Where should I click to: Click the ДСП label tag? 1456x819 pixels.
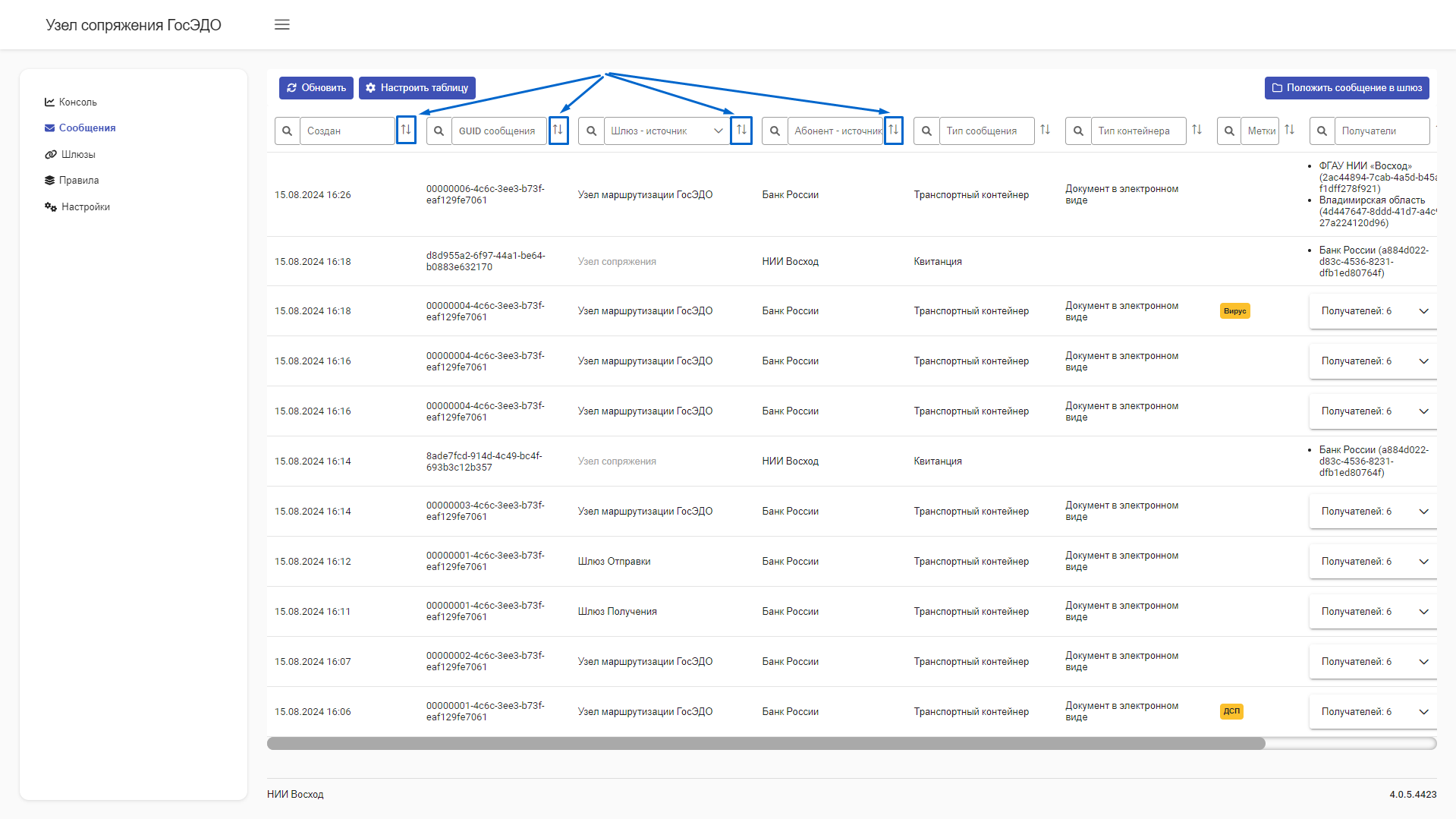[1231, 712]
